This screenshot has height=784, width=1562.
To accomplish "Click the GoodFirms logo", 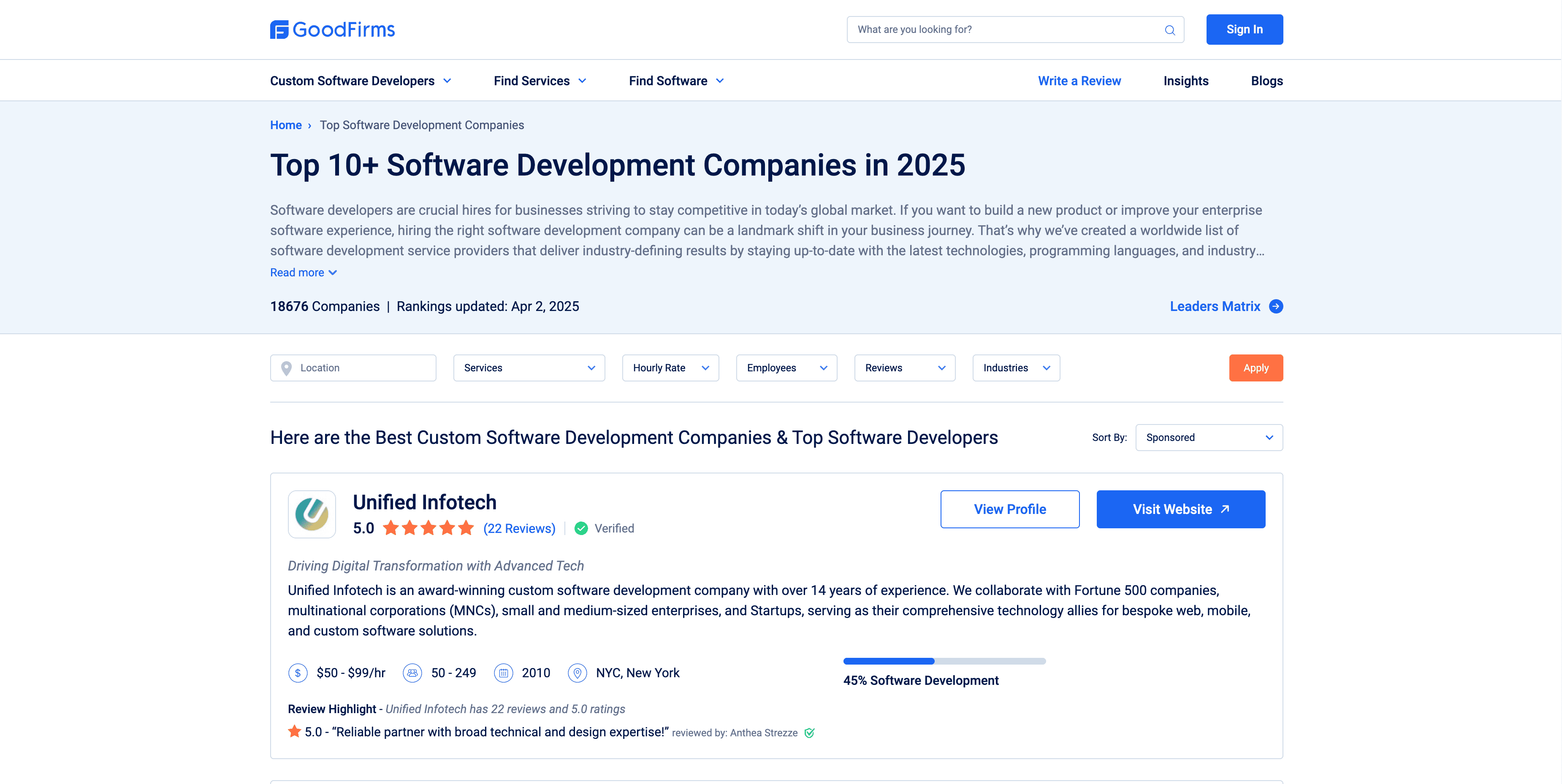I will click(332, 29).
